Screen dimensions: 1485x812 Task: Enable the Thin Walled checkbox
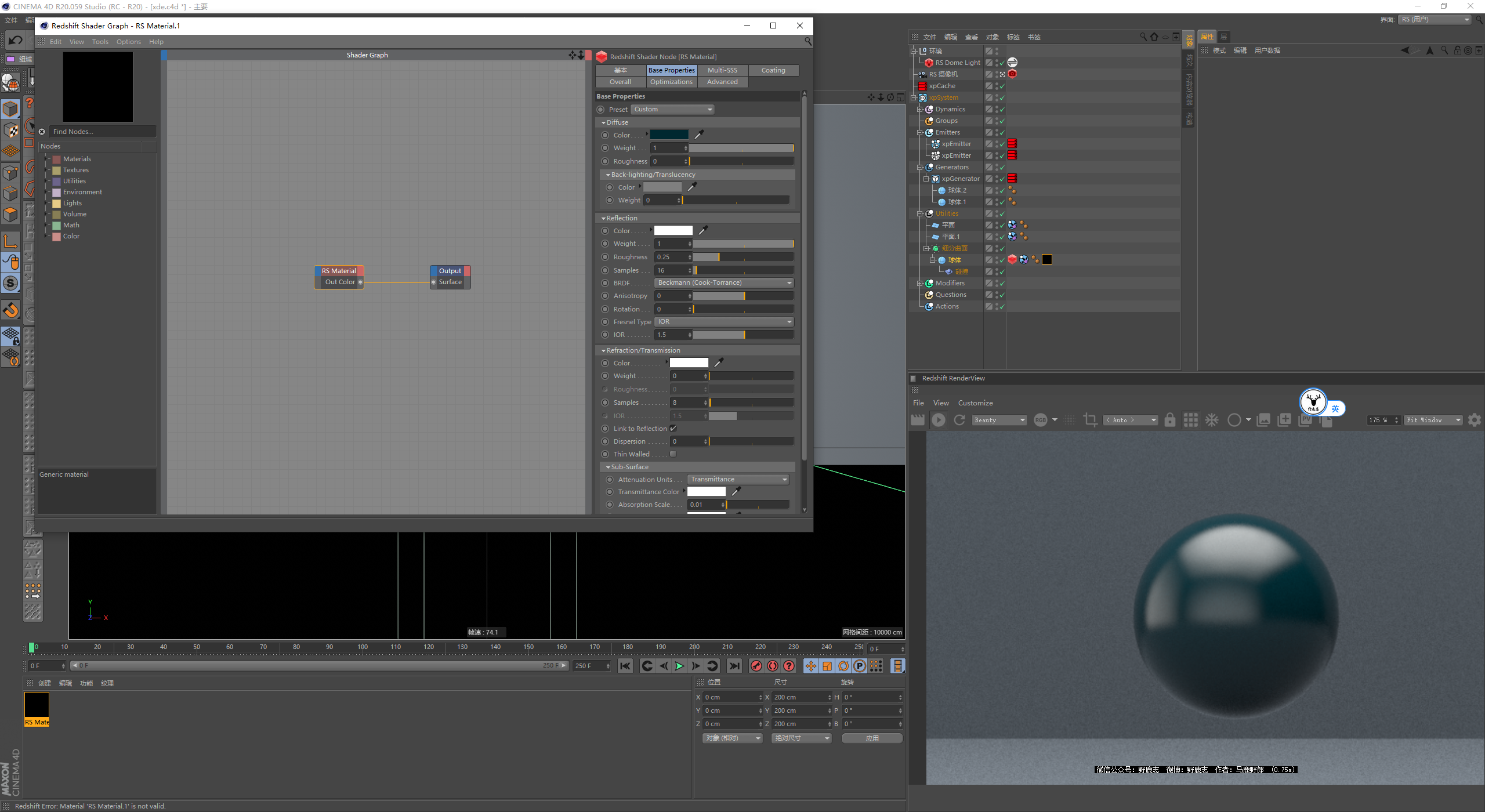pos(673,454)
